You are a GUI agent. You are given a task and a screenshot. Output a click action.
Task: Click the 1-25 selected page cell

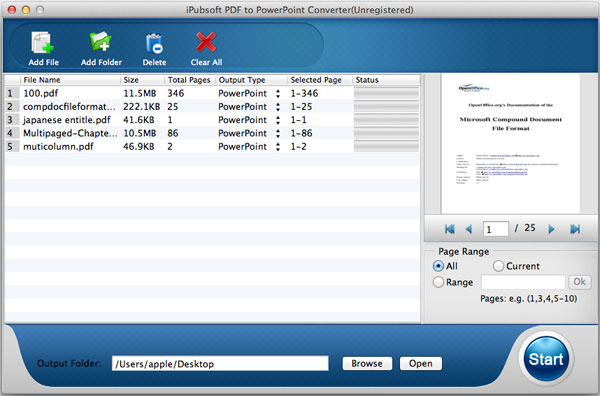pyautogui.click(x=301, y=107)
